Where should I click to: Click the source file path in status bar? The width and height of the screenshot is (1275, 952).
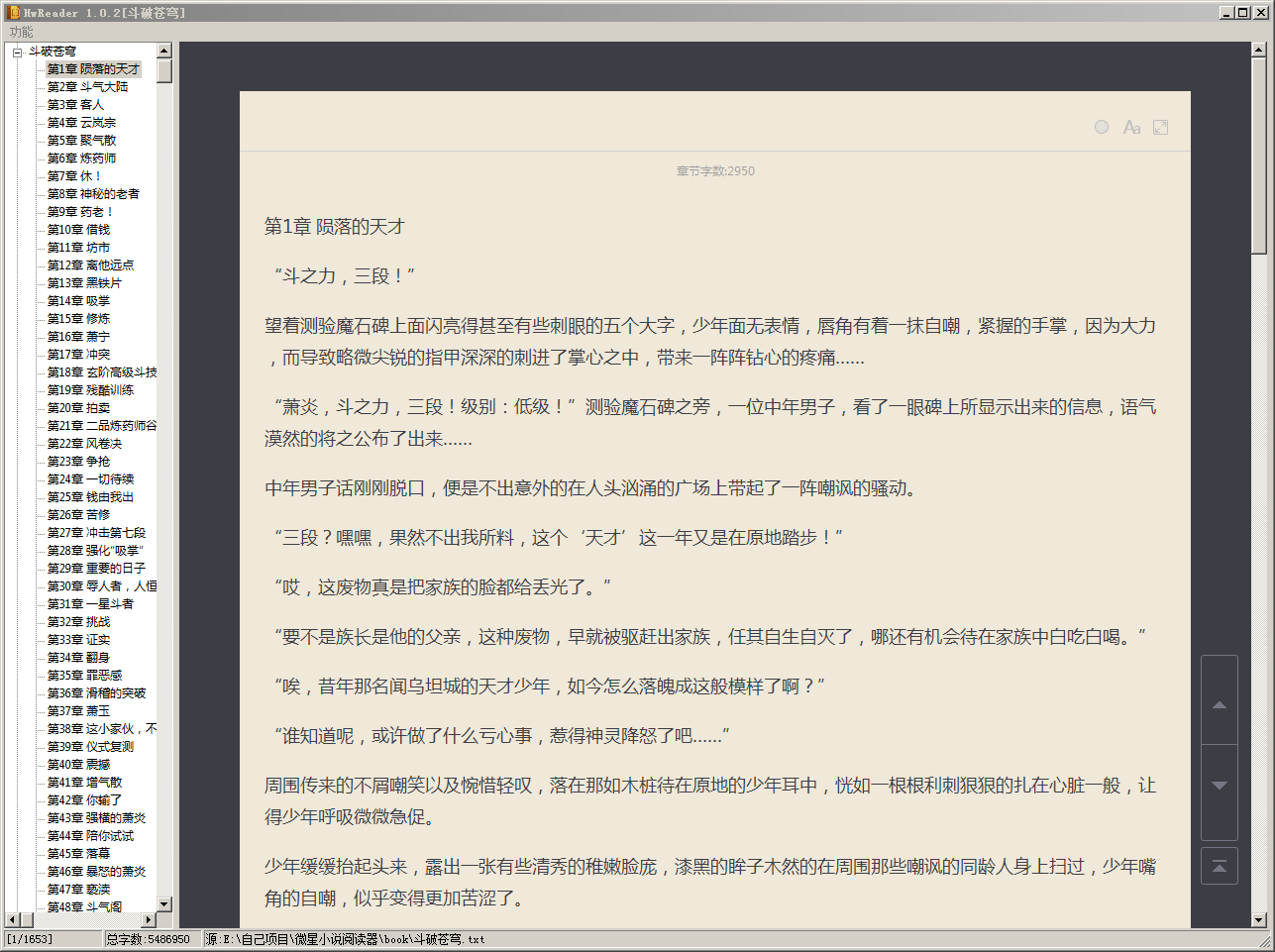346,939
